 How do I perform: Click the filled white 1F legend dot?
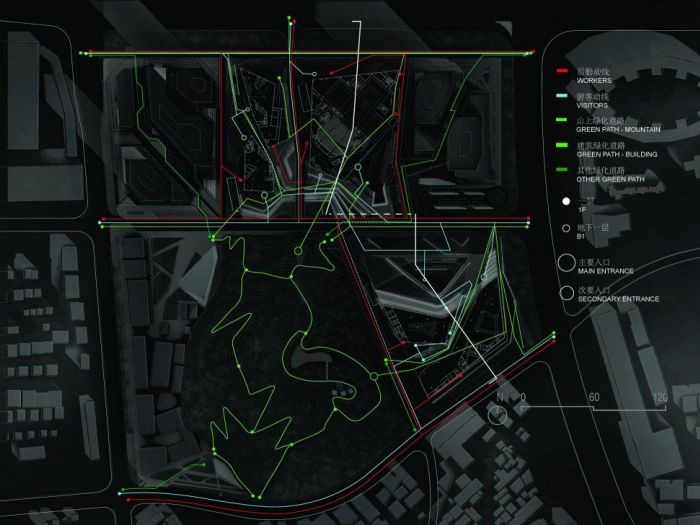click(x=566, y=201)
